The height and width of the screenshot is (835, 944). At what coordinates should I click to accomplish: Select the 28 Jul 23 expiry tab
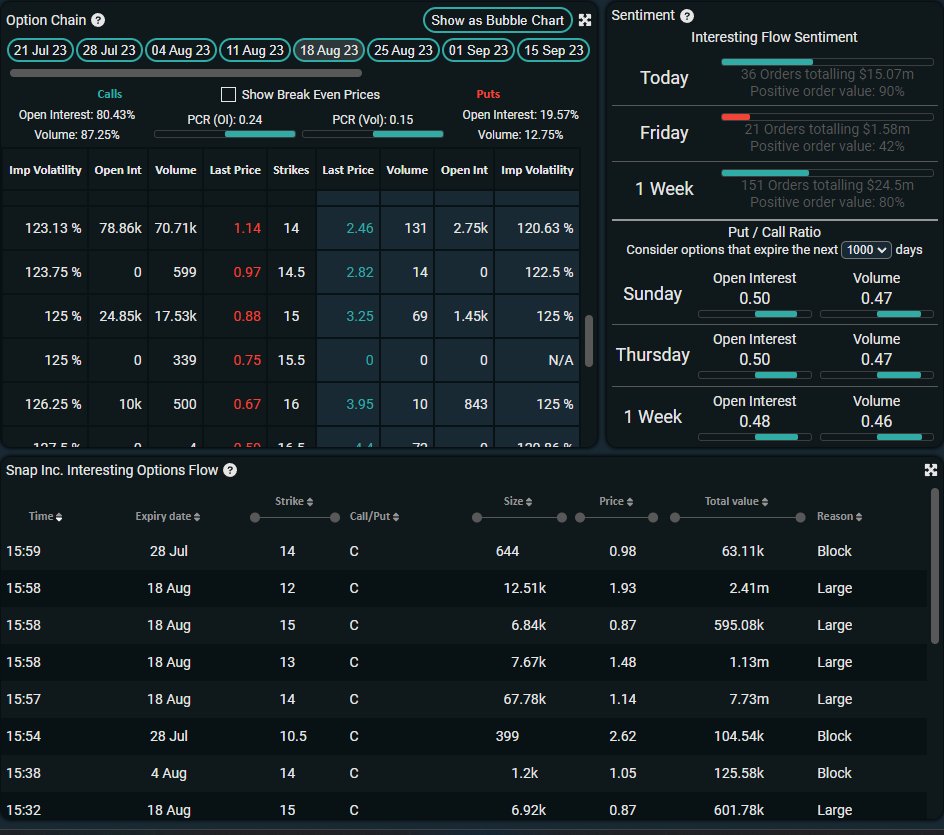pos(109,50)
